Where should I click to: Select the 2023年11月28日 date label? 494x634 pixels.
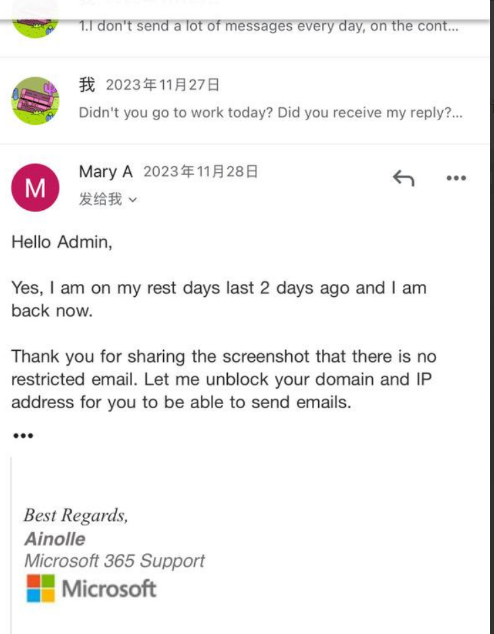coord(201,171)
